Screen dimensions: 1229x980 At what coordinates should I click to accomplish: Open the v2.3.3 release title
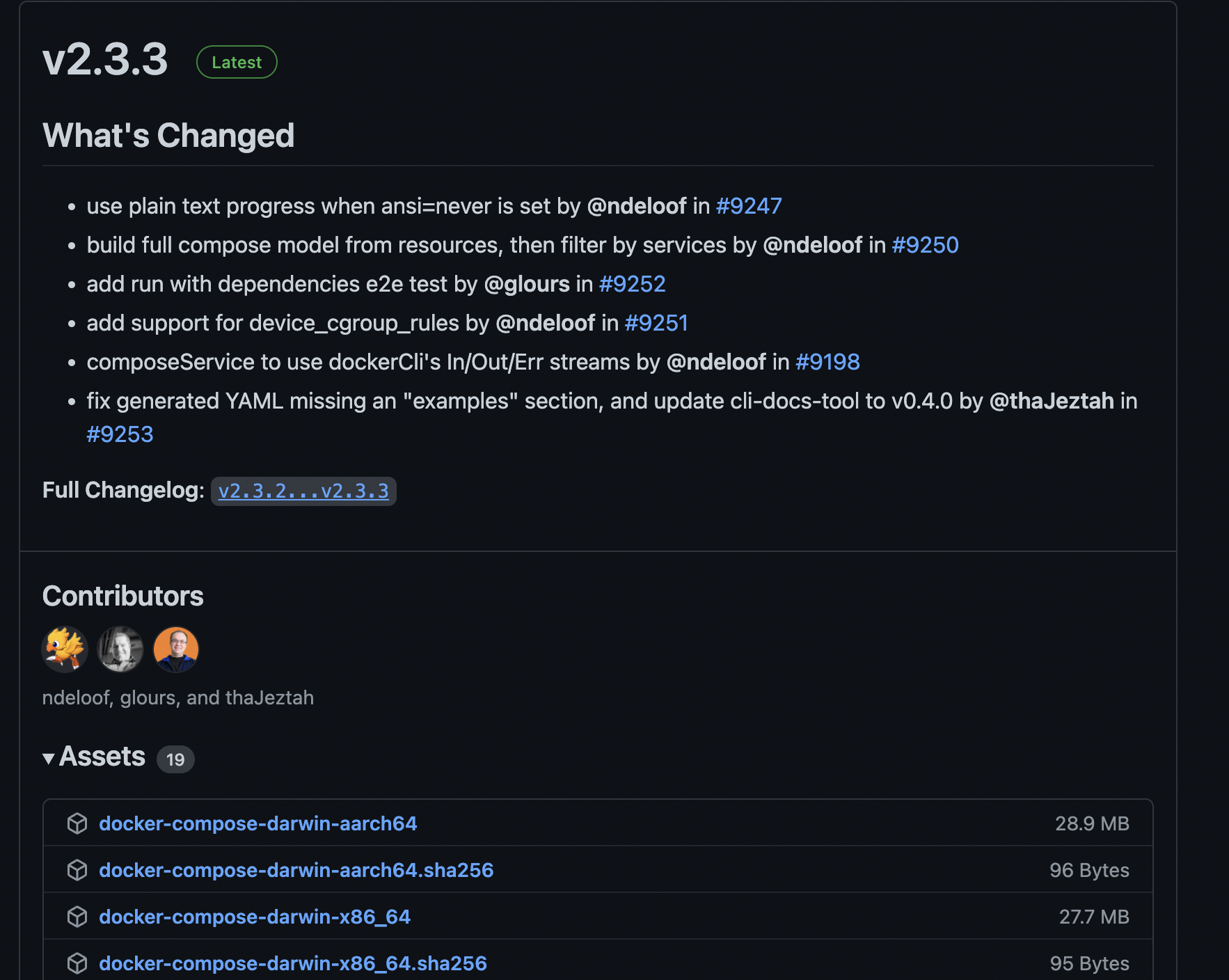click(x=105, y=60)
